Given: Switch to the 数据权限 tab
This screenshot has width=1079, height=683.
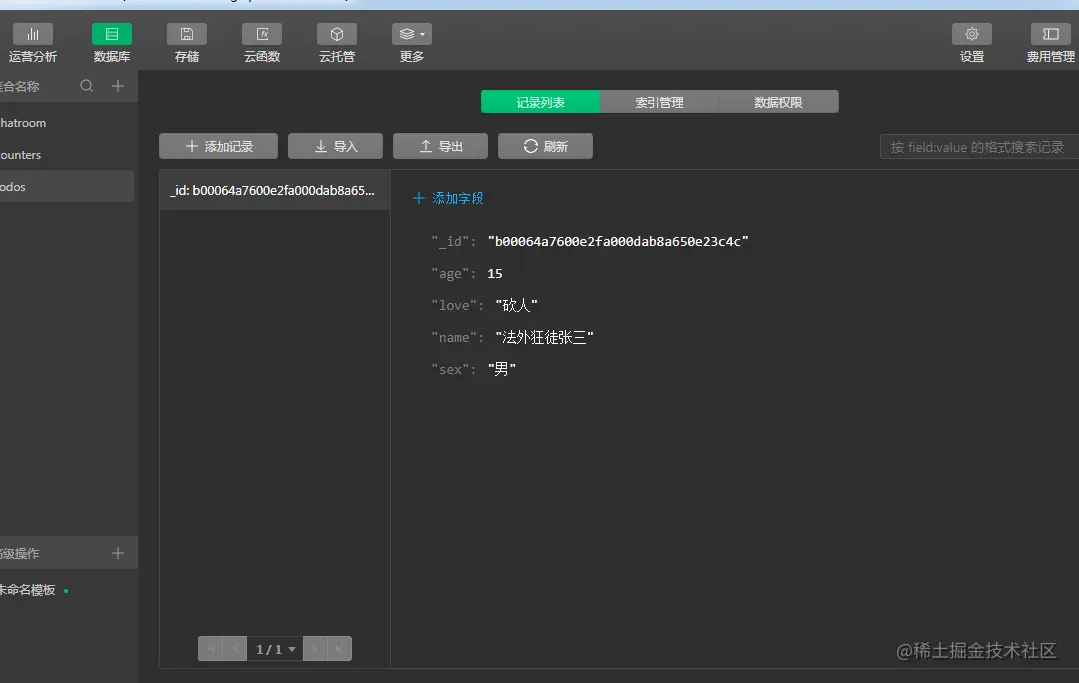Looking at the screenshot, I should 778,102.
